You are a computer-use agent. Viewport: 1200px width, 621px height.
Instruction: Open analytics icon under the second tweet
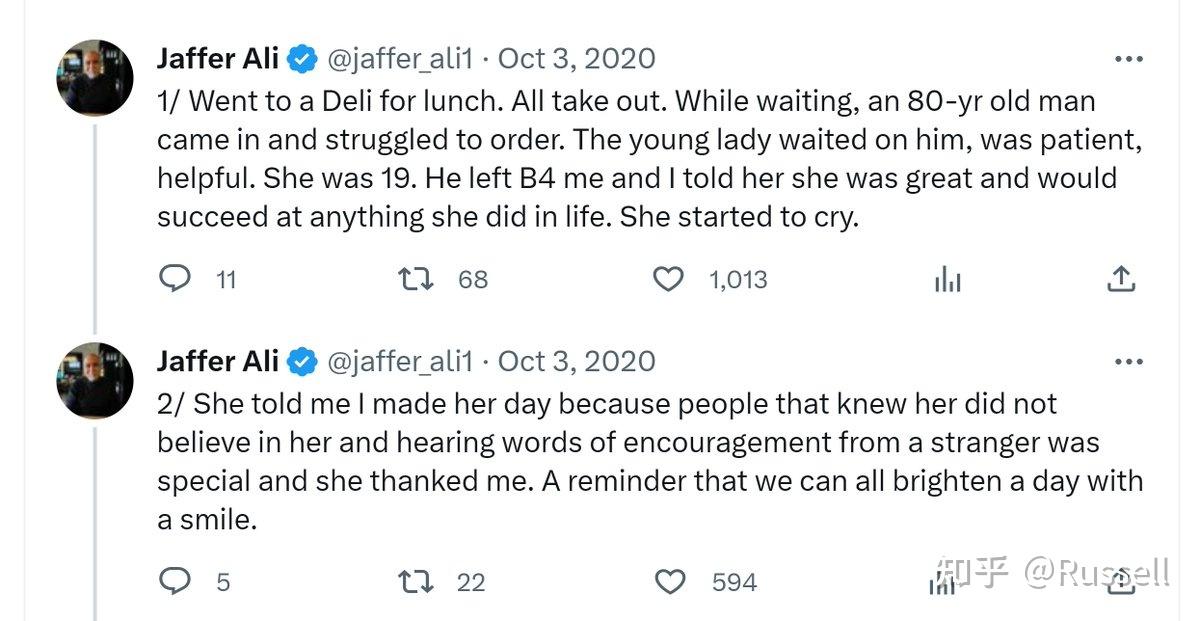pos(942,580)
